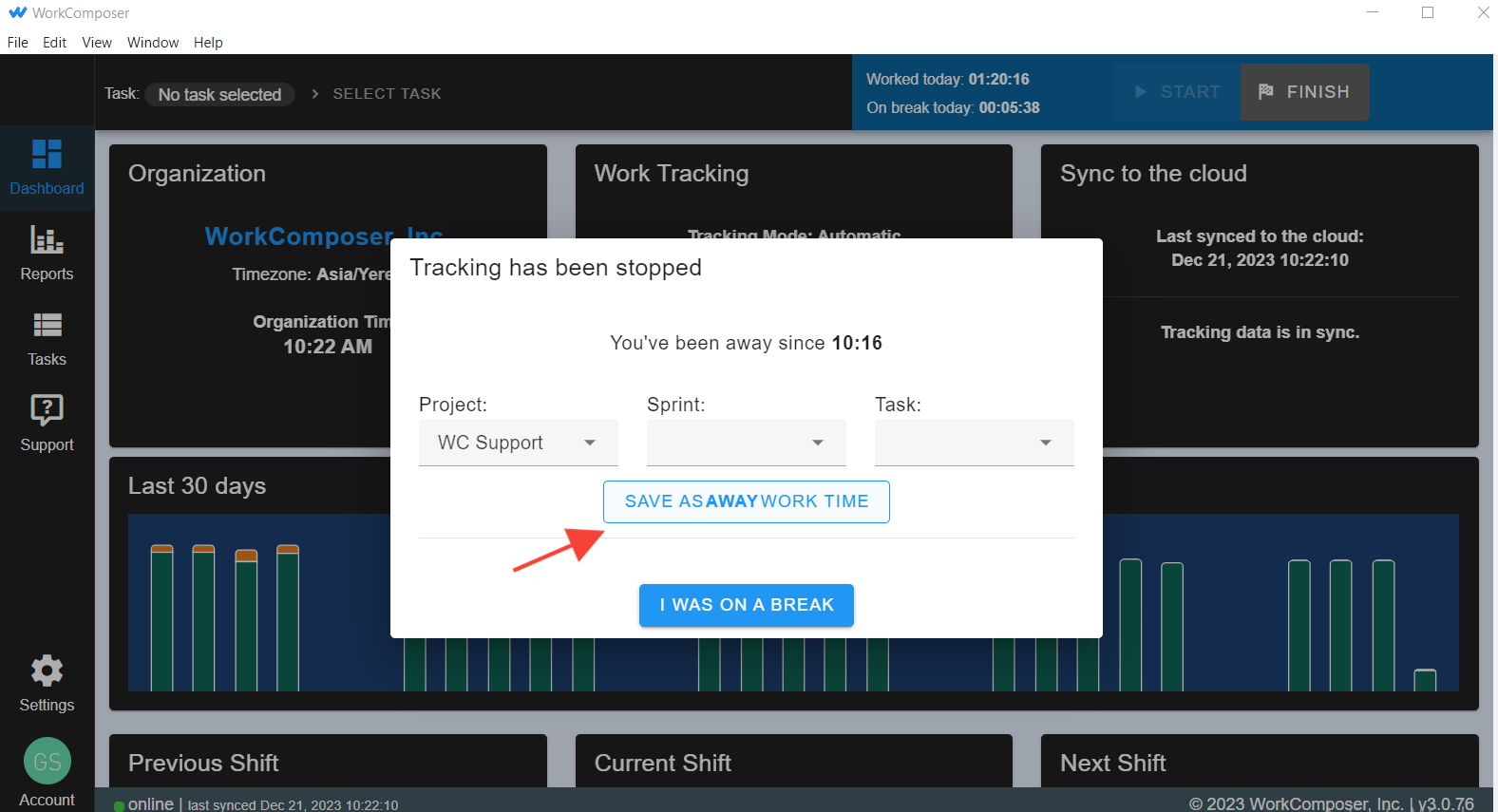1498x812 pixels.
Task: Open the Reports chart icon
Action: 47,240
